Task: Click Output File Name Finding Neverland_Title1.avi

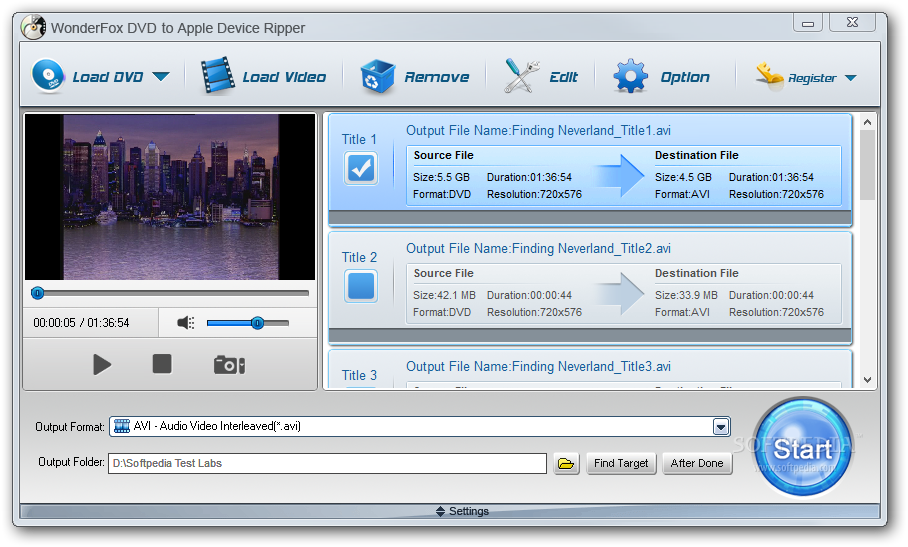Action: 538,131
